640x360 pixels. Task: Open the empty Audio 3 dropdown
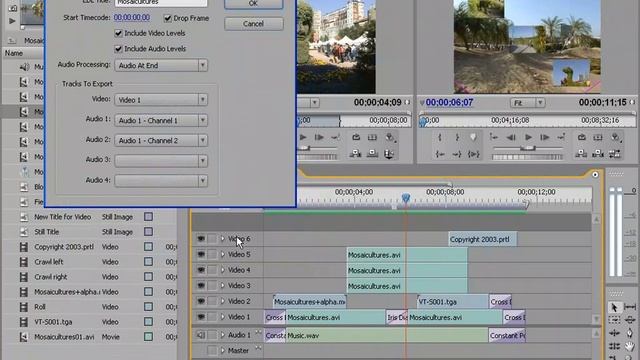pyautogui.click(x=161, y=160)
